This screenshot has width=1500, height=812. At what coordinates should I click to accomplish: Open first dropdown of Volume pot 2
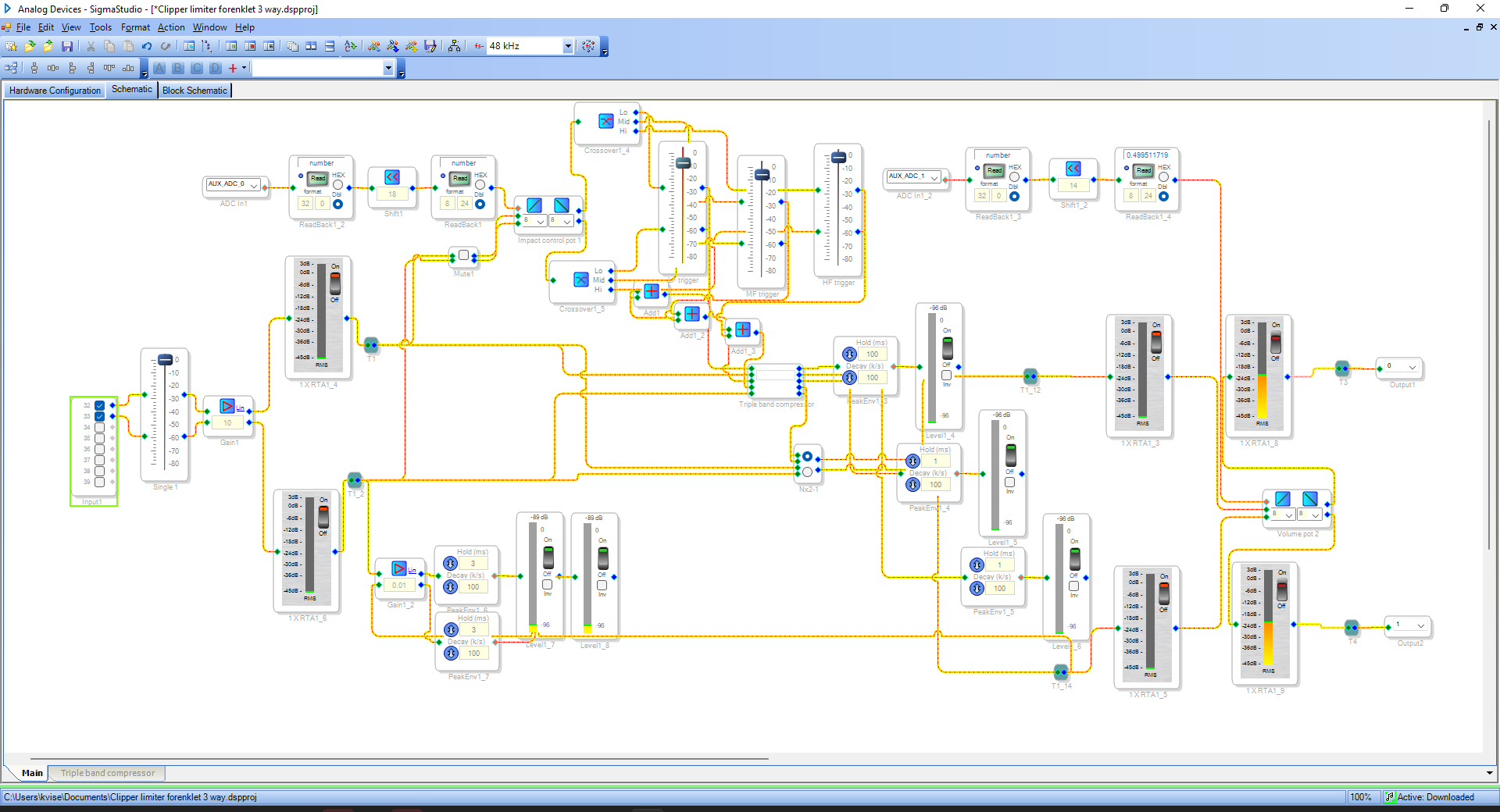click(1283, 515)
